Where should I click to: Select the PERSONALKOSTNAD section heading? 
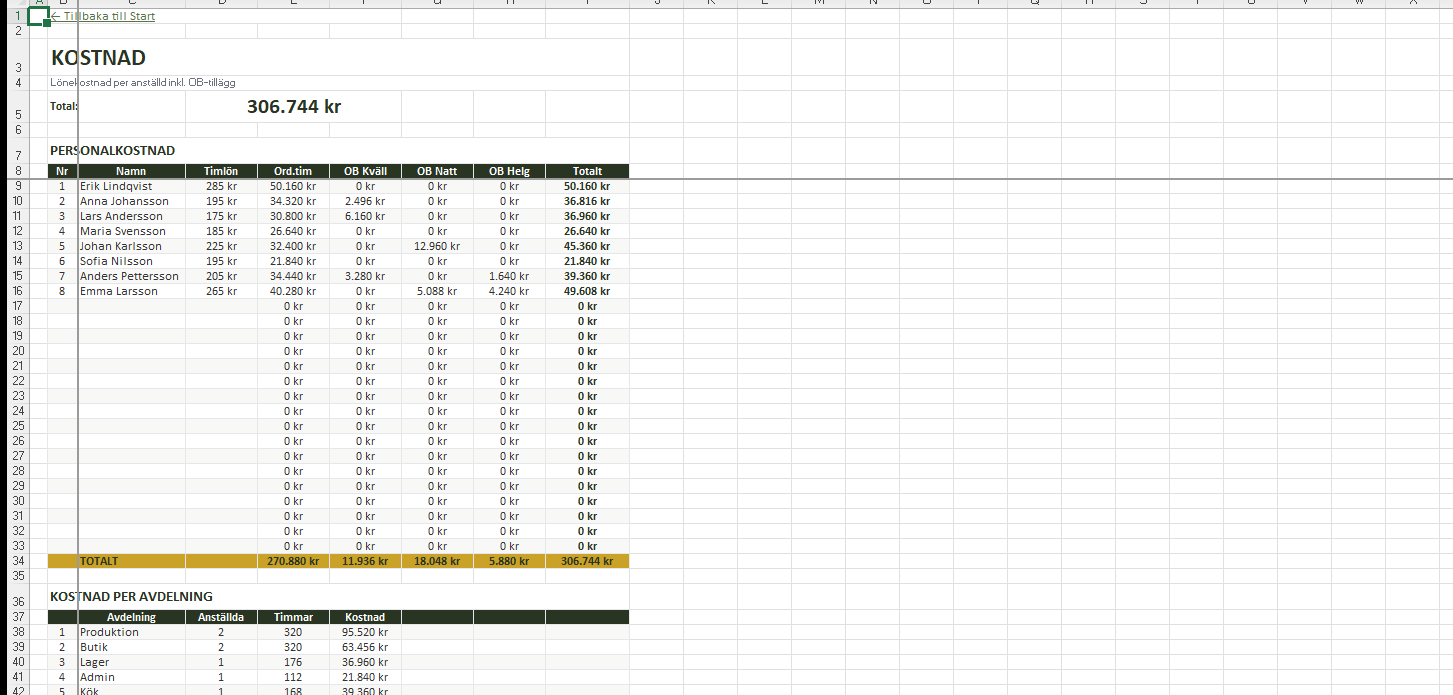pos(112,151)
